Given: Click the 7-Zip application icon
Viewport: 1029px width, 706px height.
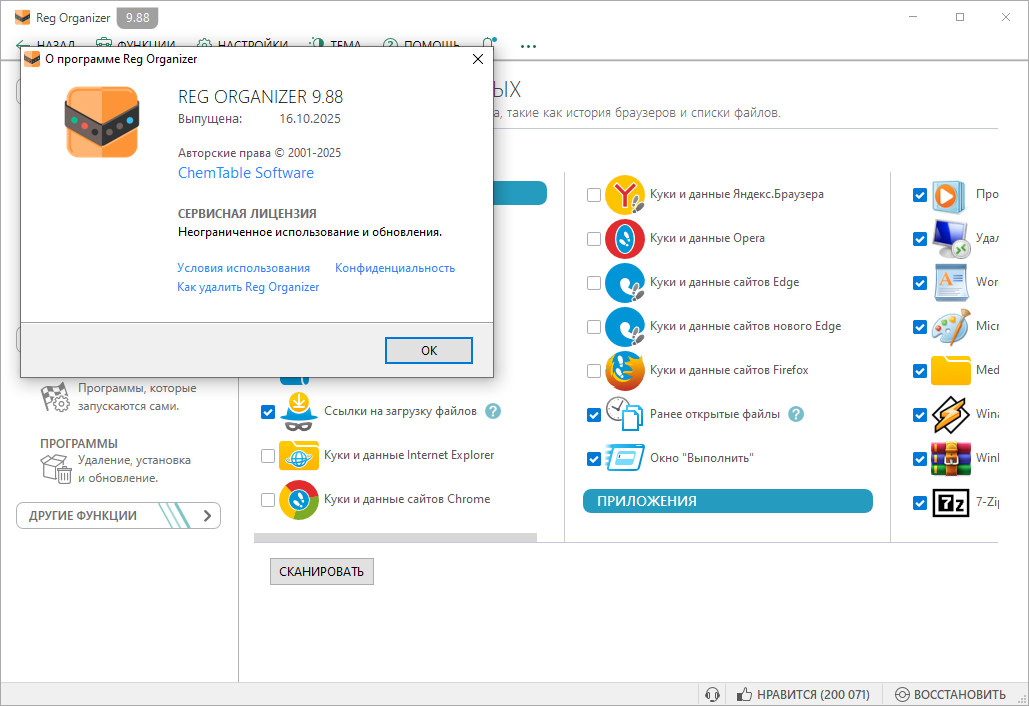Looking at the screenshot, I should (950, 503).
